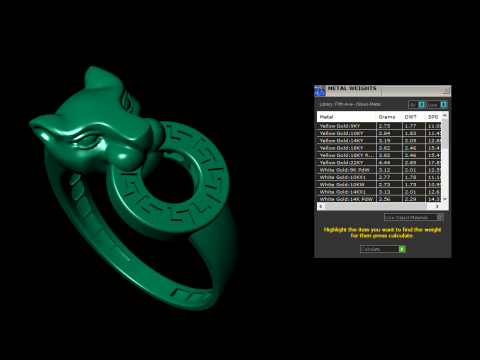Click the metal list scroll down arrow
Image resolution: width=480 pixels, height=360 pixels.
tap(445, 199)
